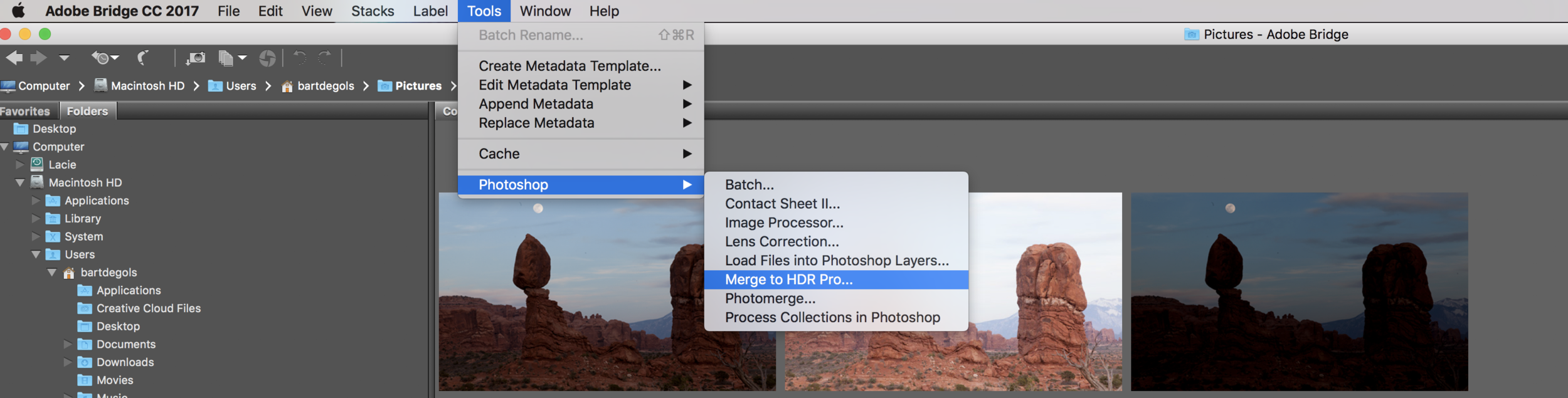Close the open Tools menu
This screenshot has height=398, width=1568.
click(x=484, y=11)
